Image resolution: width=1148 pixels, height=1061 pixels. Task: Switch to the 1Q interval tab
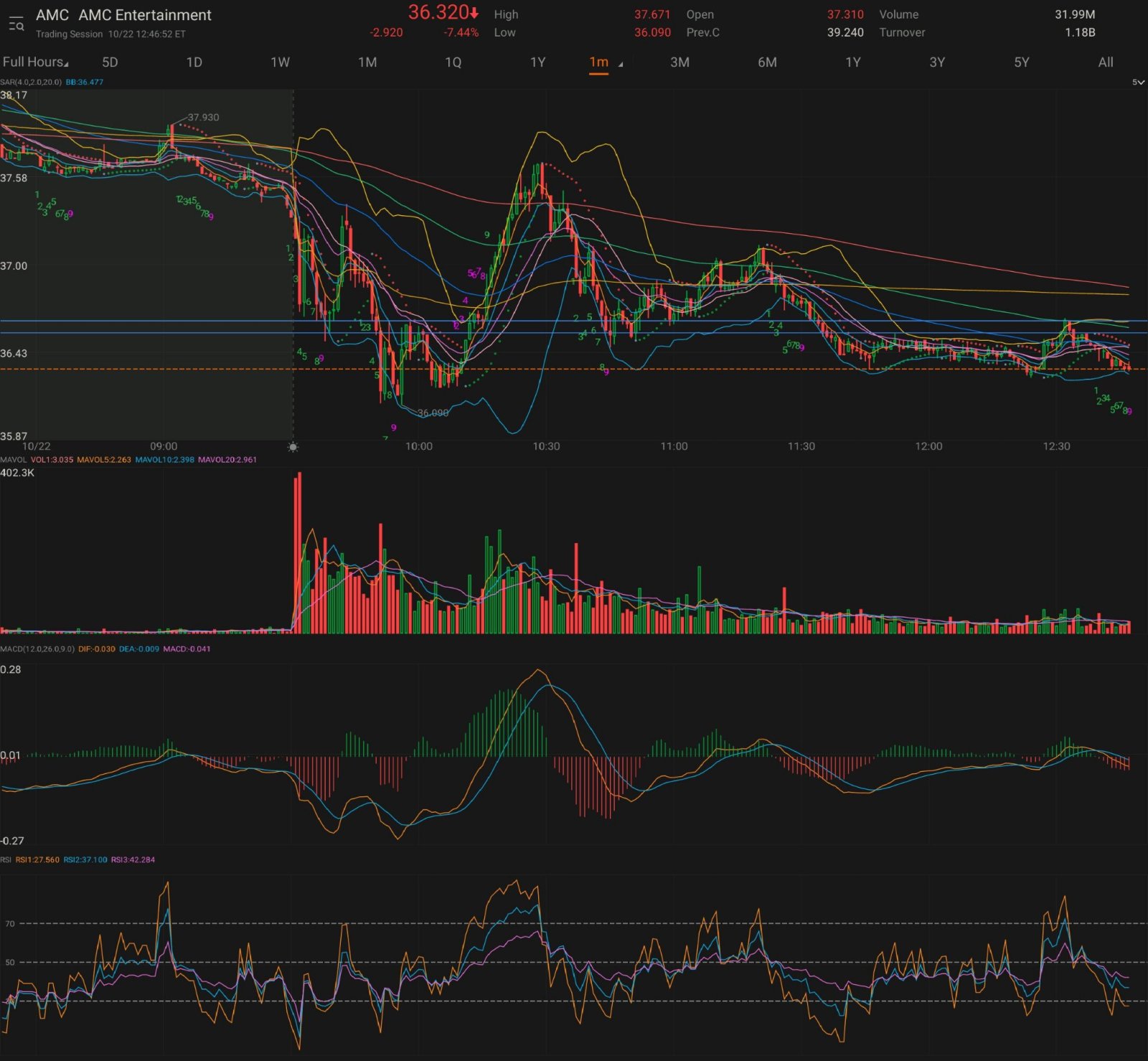coord(453,62)
